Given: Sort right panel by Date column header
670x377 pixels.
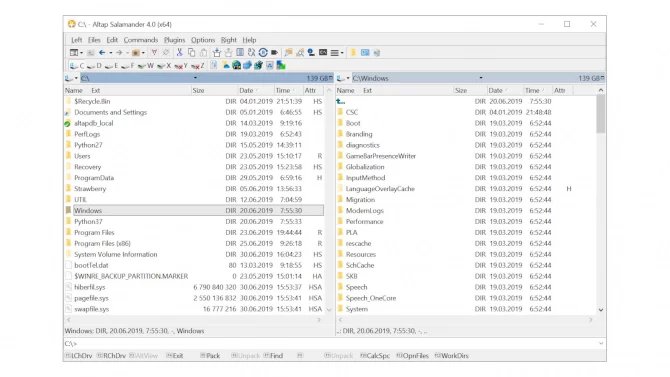Looking at the screenshot, I should [505, 91].
